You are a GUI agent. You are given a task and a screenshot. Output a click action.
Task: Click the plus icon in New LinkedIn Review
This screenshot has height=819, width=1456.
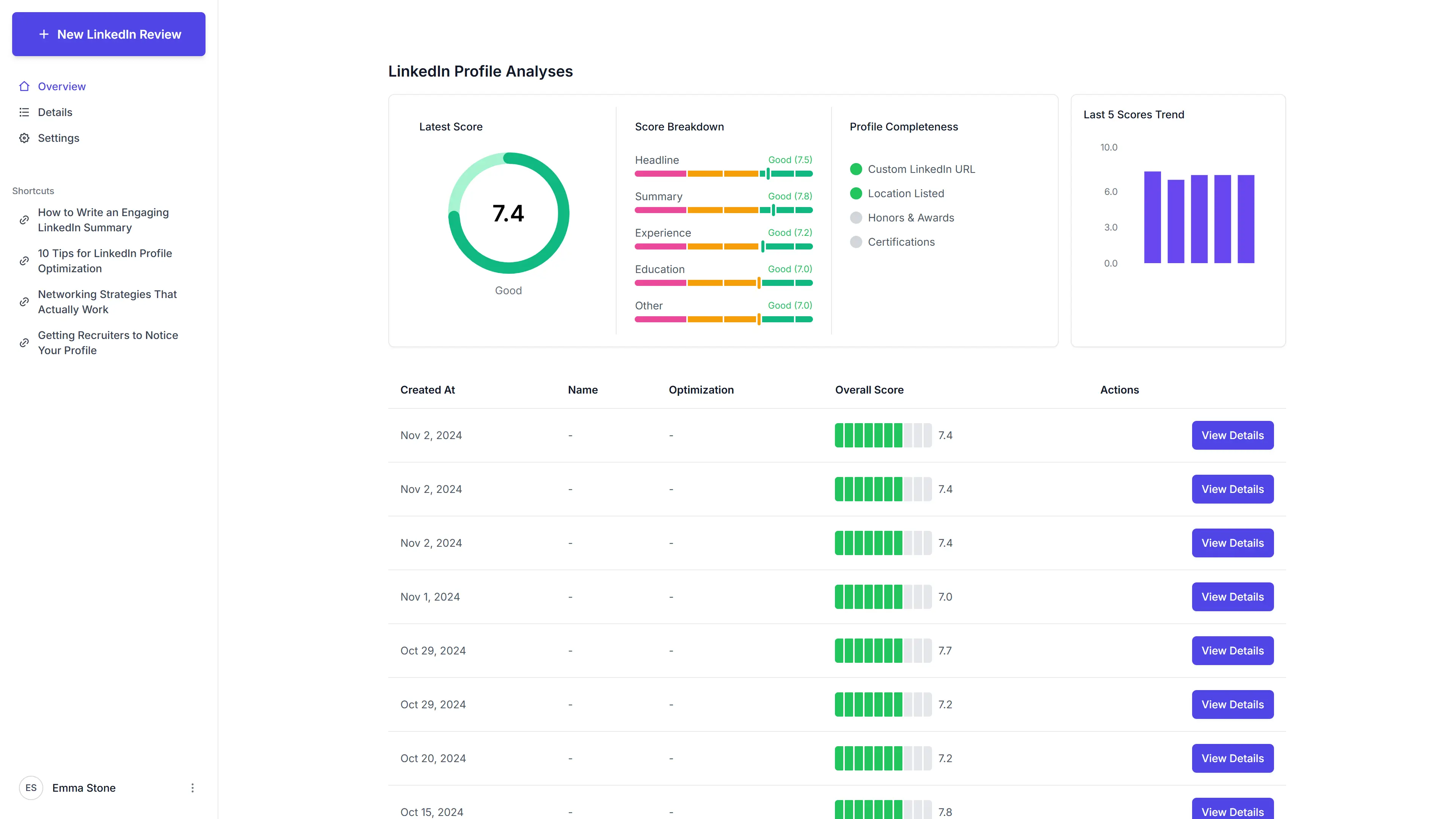coord(44,35)
